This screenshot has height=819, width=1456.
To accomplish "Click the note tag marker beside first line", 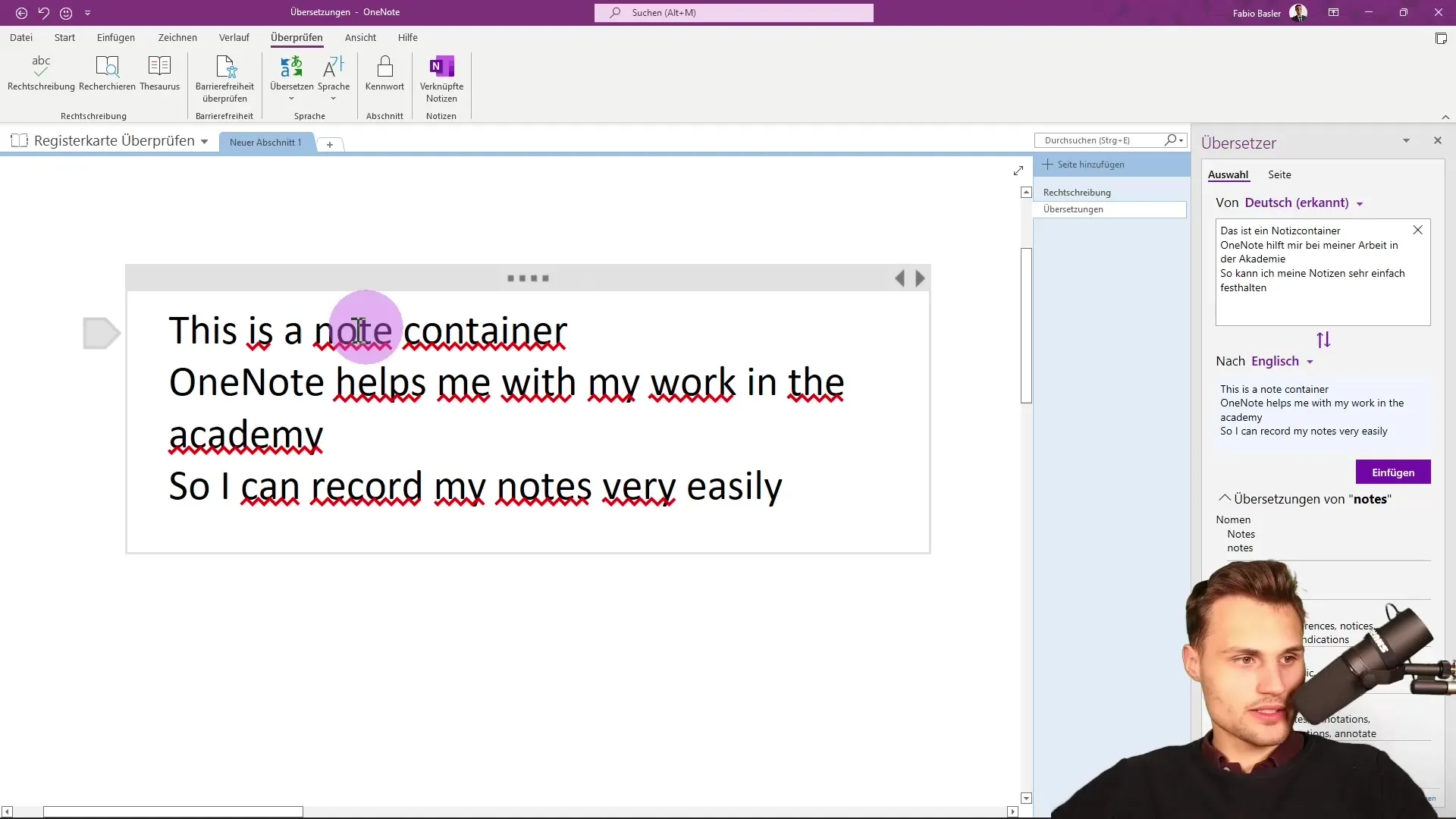I will click(102, 334).
